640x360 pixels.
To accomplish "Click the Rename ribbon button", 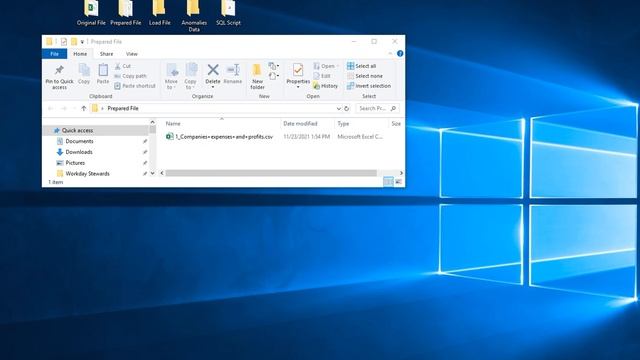I will (x=233, y=74).
